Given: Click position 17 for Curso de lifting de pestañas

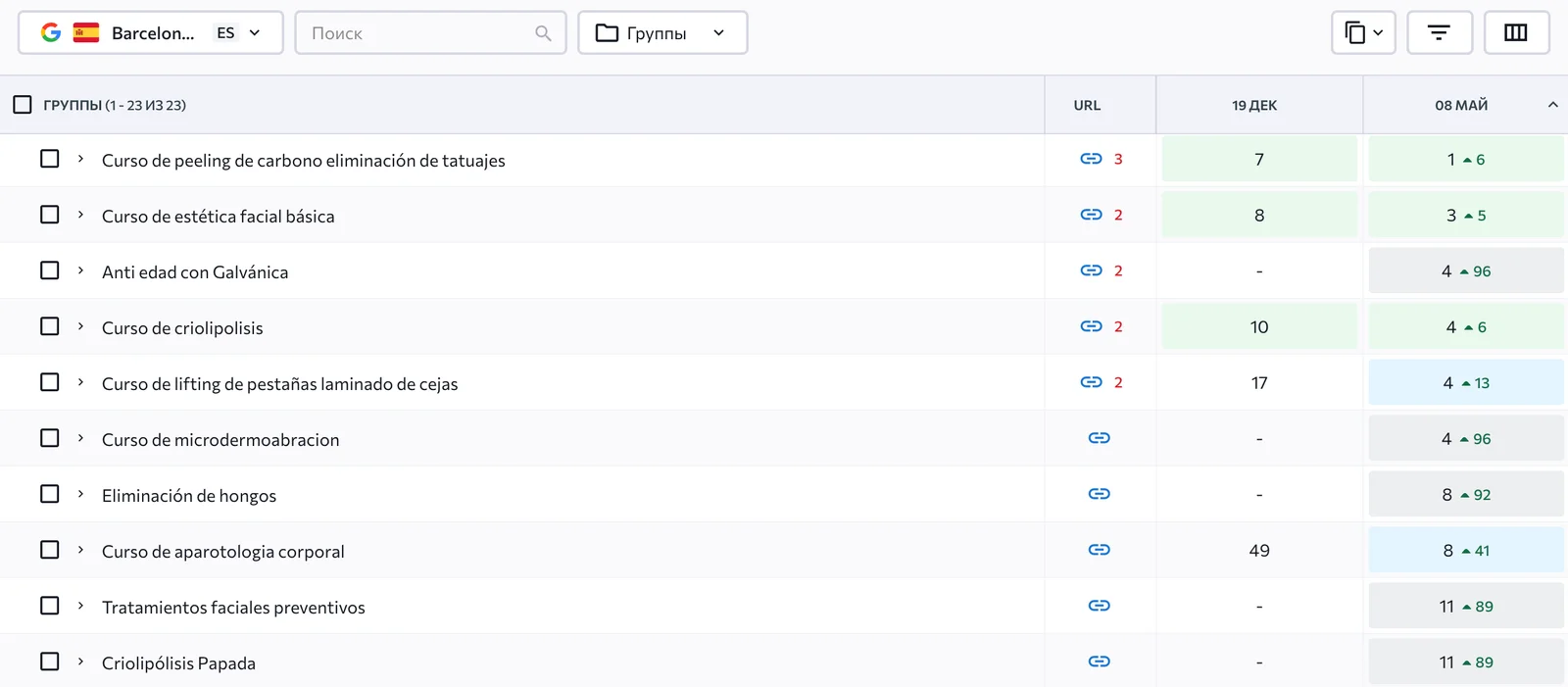Looking at the screenshot, I should [x=1259, y=383].
